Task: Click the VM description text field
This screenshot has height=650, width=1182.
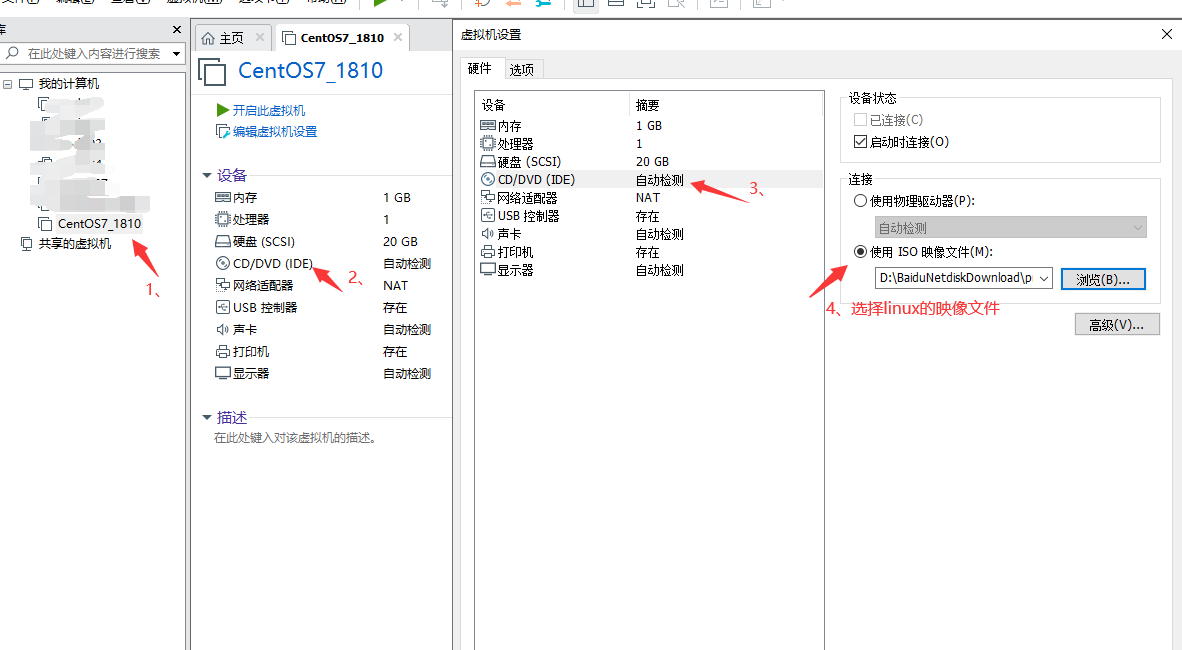Action: click(x=296, y=437)
